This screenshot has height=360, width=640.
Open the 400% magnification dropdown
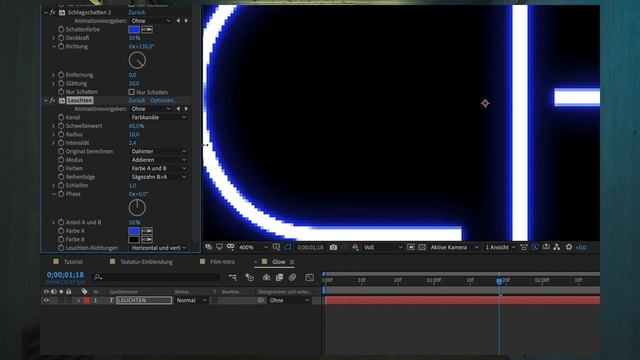[x=253, y=247]
